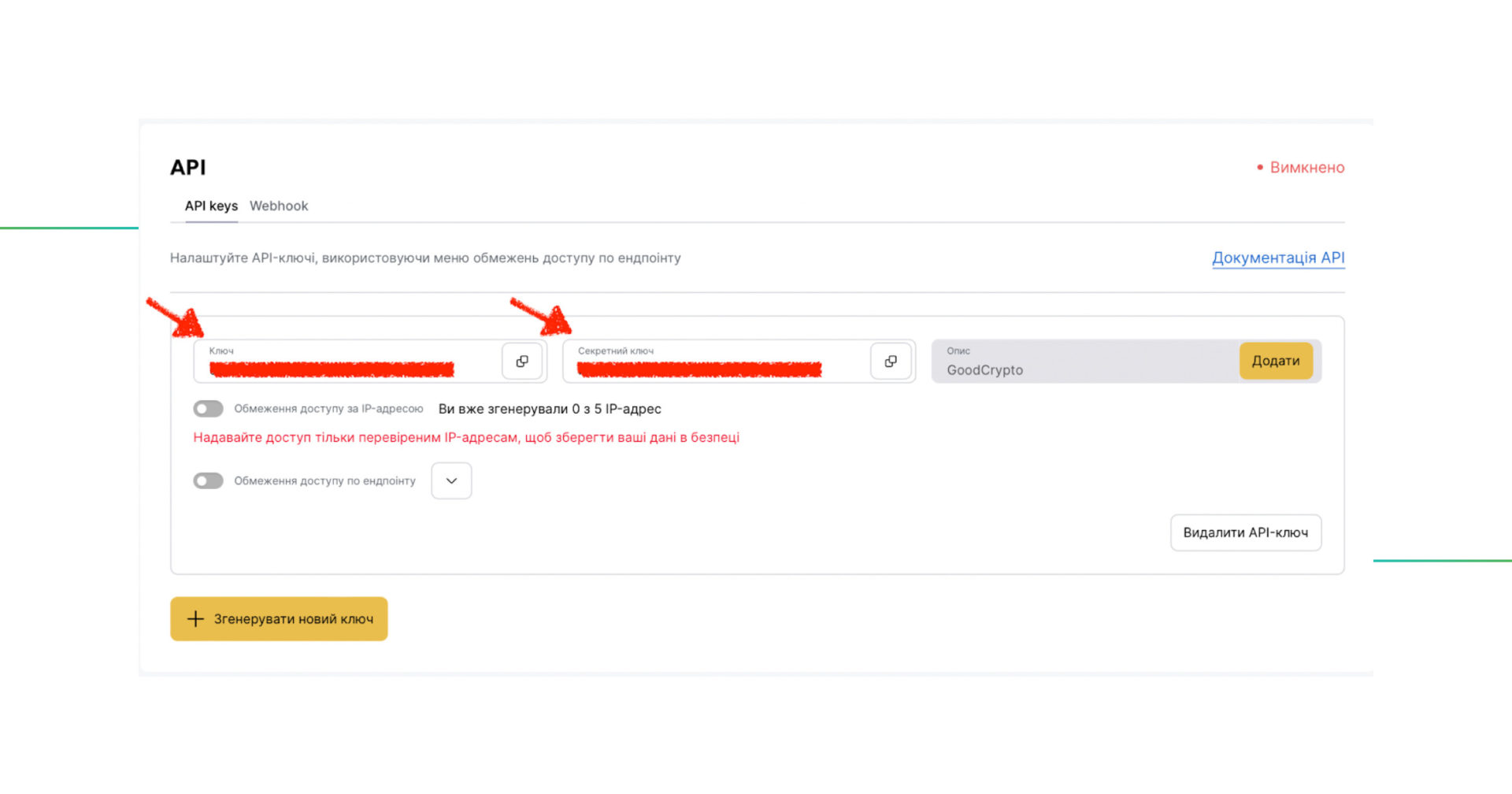The image size is (1512, 794).
Task: Toggle IP address access restriction switch
Action: coord(209,409)
